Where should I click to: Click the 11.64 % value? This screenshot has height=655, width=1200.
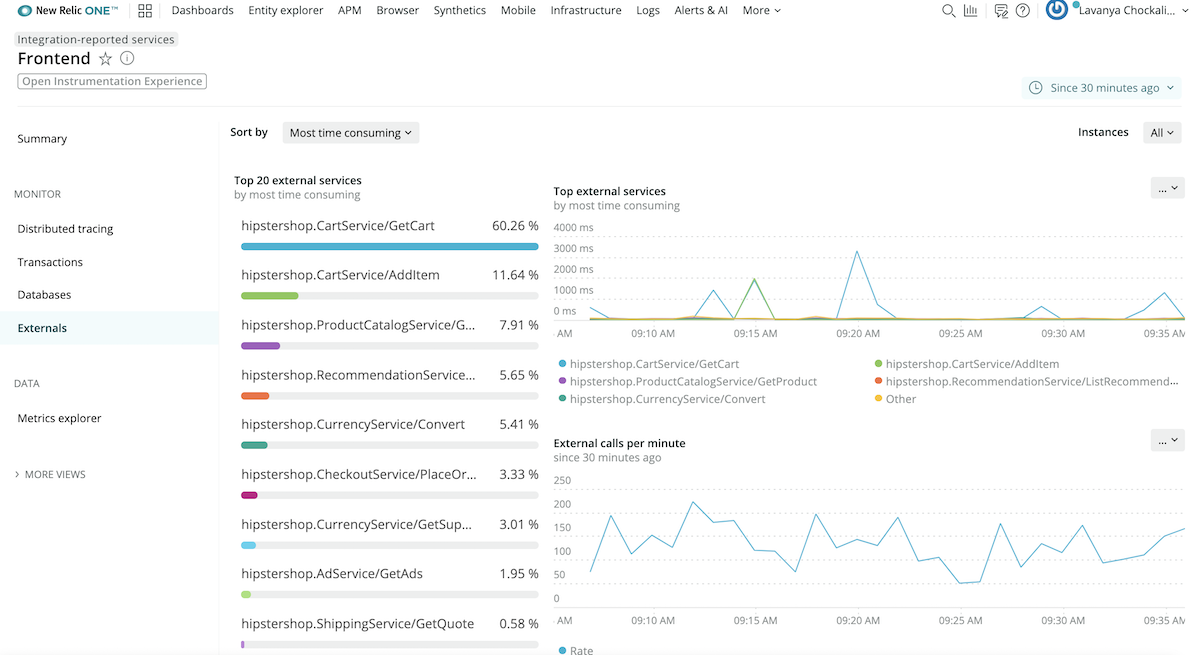click(516, 275)
